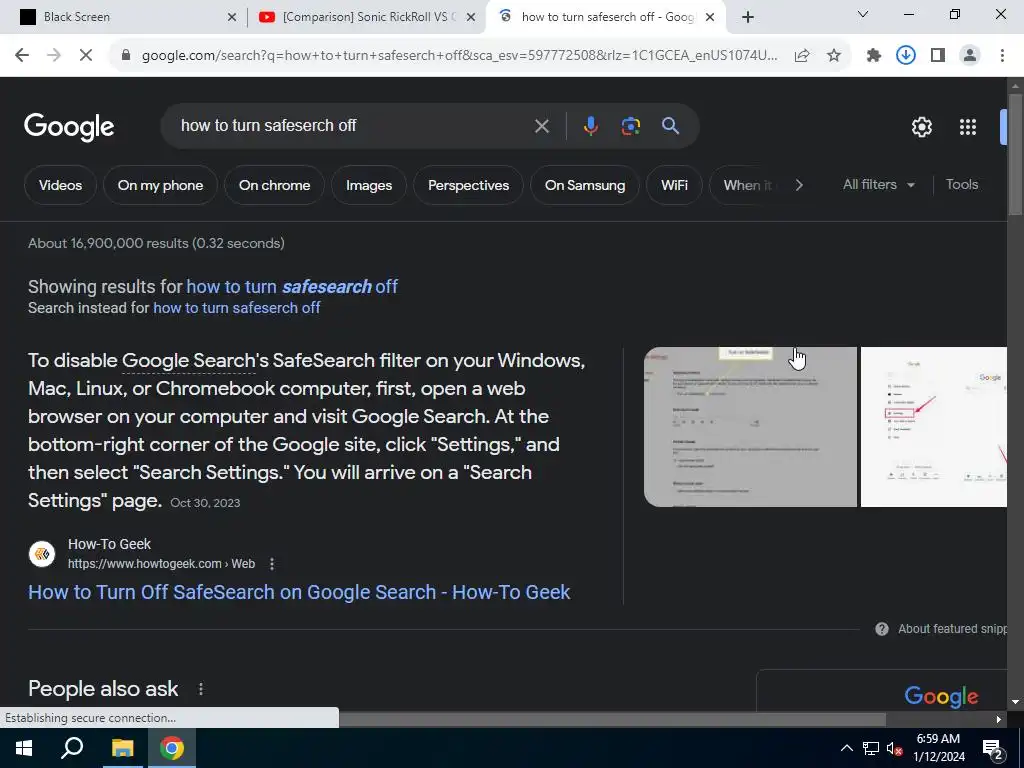Close the Sonic RickRoll YouTube tab
This screenshot has height=768, width=1024.
[x=471, y=18]
